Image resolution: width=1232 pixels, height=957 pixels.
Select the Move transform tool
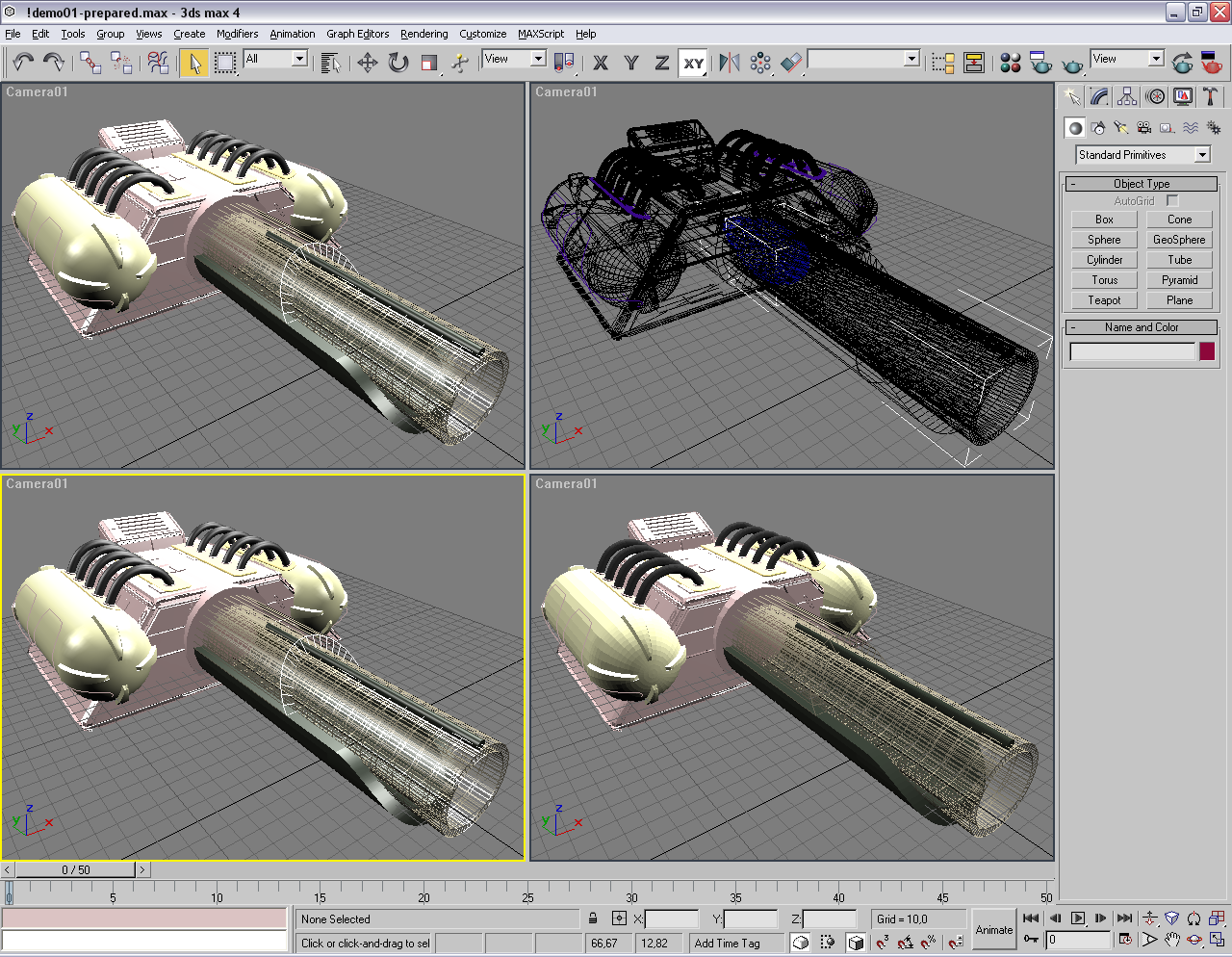pyautogui.click(x=367, y=63)
